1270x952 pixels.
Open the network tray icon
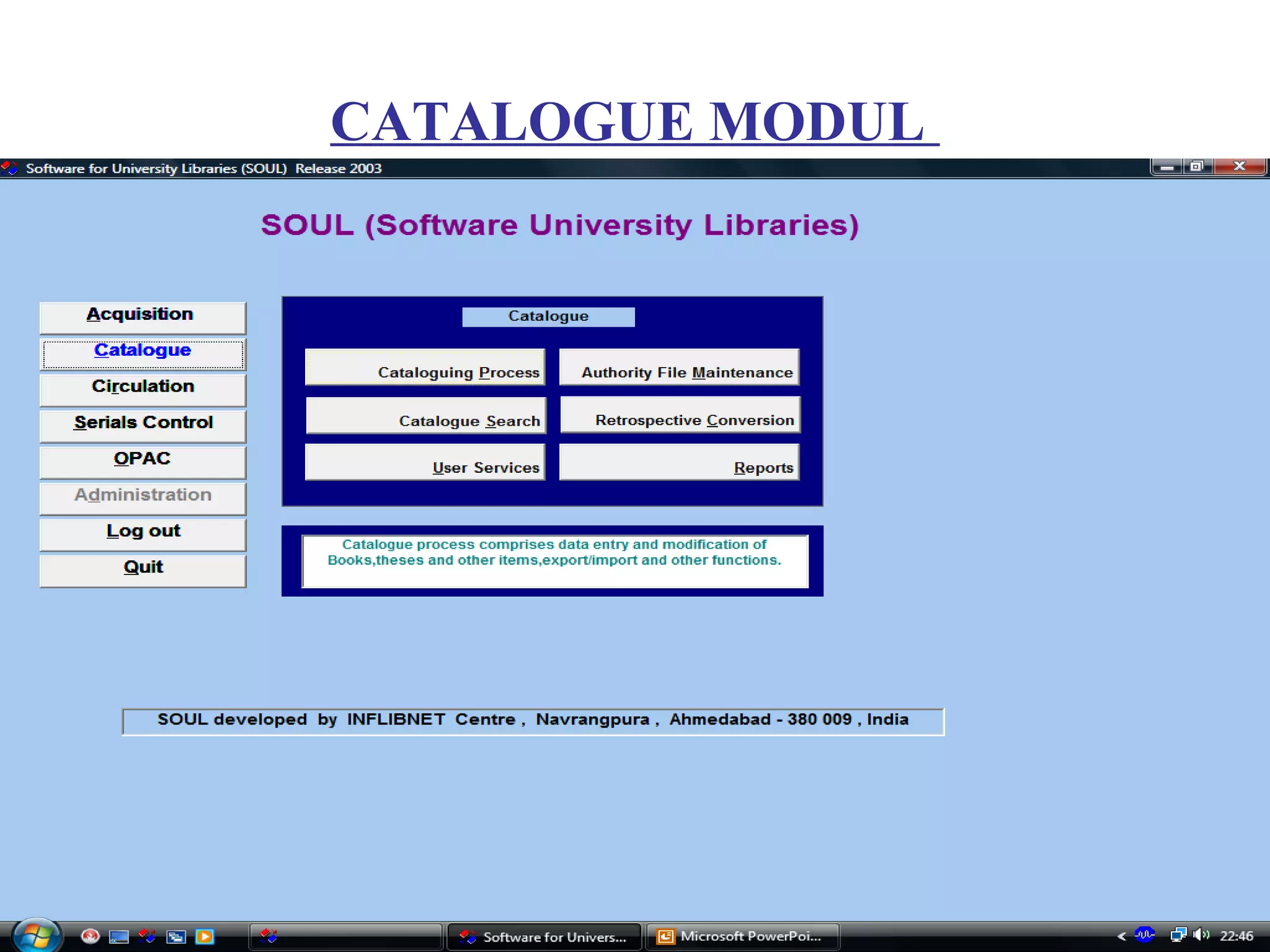pyautogui.click(x=1178, y=935)
